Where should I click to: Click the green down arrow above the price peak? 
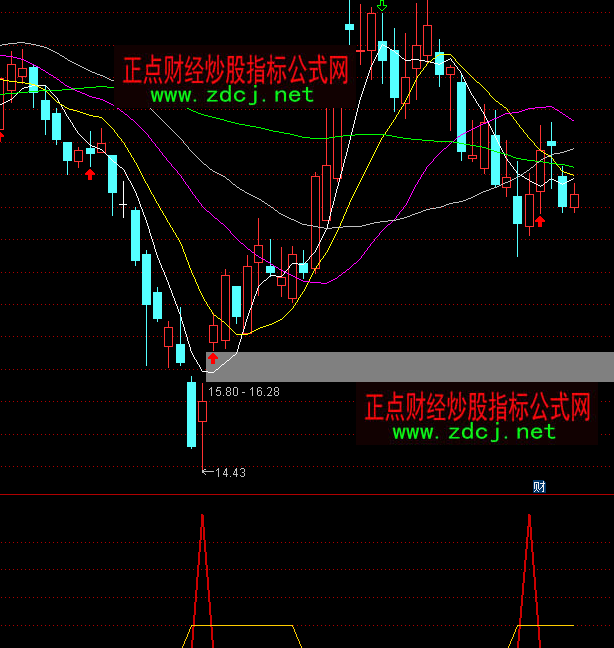[381, 7]
